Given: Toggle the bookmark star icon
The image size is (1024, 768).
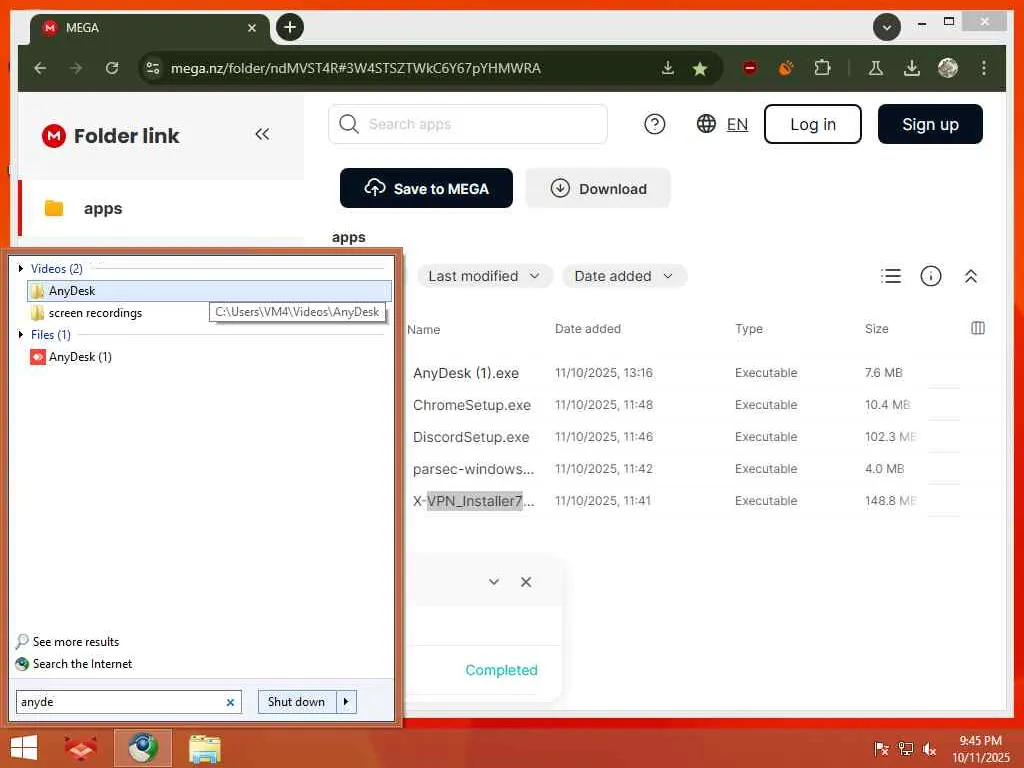Looking at the screenshot, I should (700, 69).
